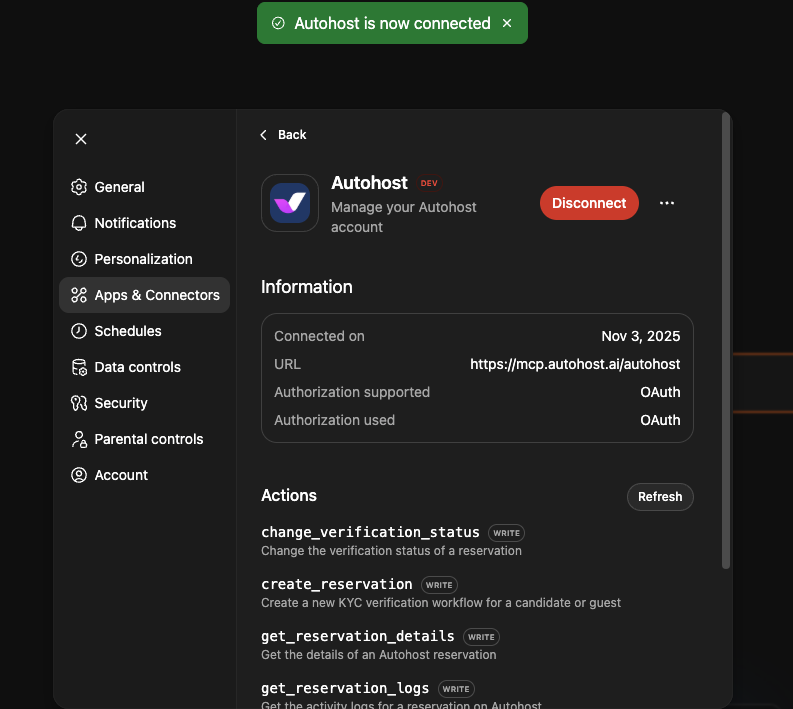The width and height of the screenshot is (793, 709).
Task: Select the change_verification_status action
Action: [370, 532]
